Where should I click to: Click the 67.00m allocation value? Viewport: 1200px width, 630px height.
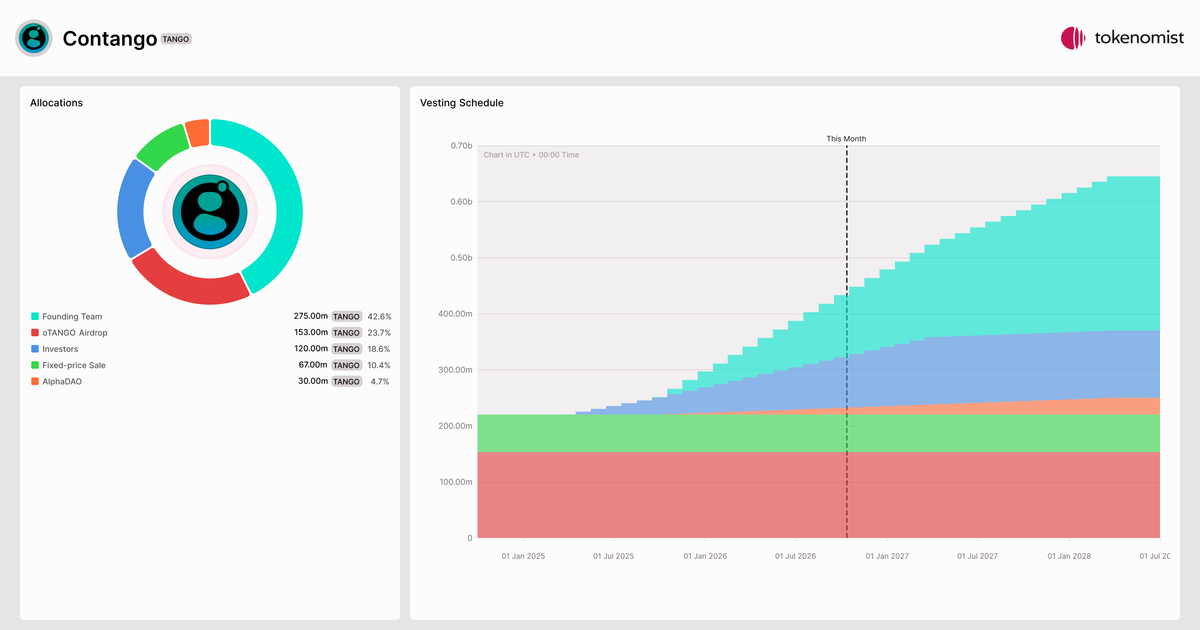tap(312, 365)
